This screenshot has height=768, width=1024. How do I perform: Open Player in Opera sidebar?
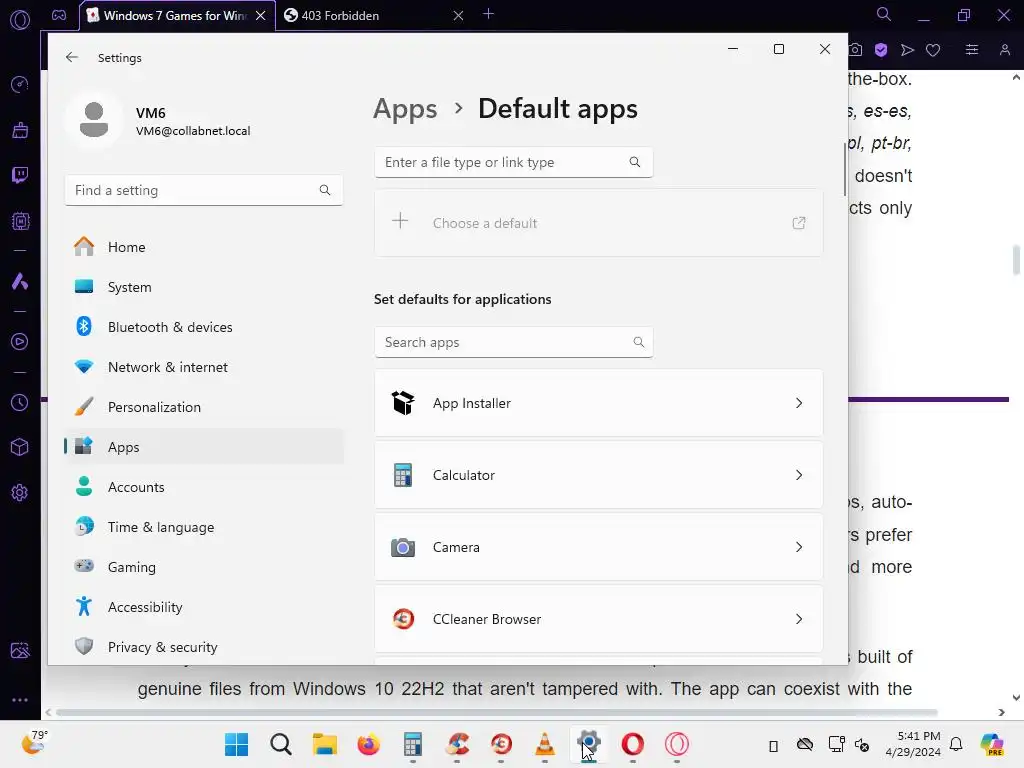coord(20,342)
